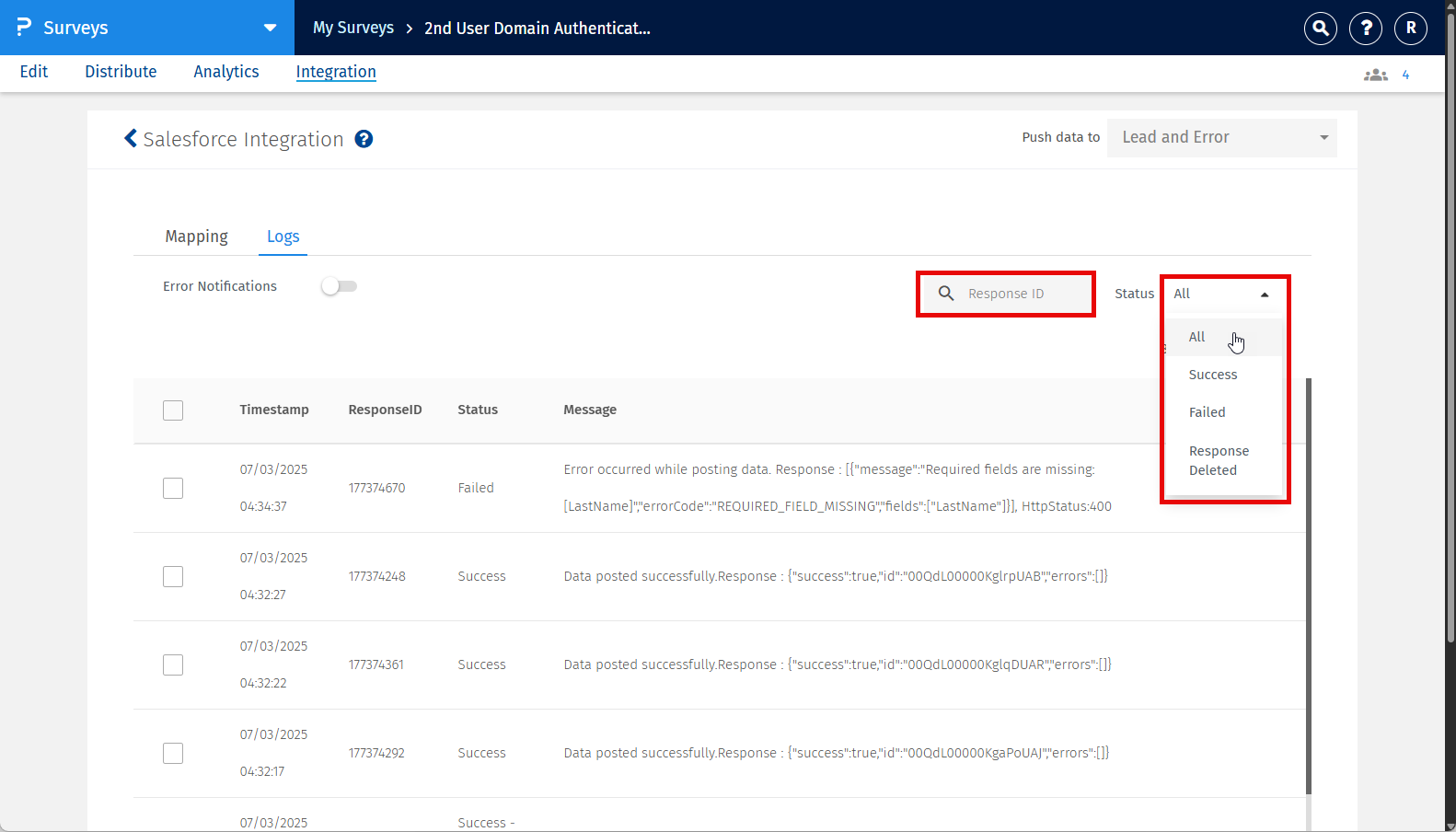Image resolution: width=1456 pixels, height=832 pixels.
Task: Open the user profile R avatar
Action: (1411, 29)
